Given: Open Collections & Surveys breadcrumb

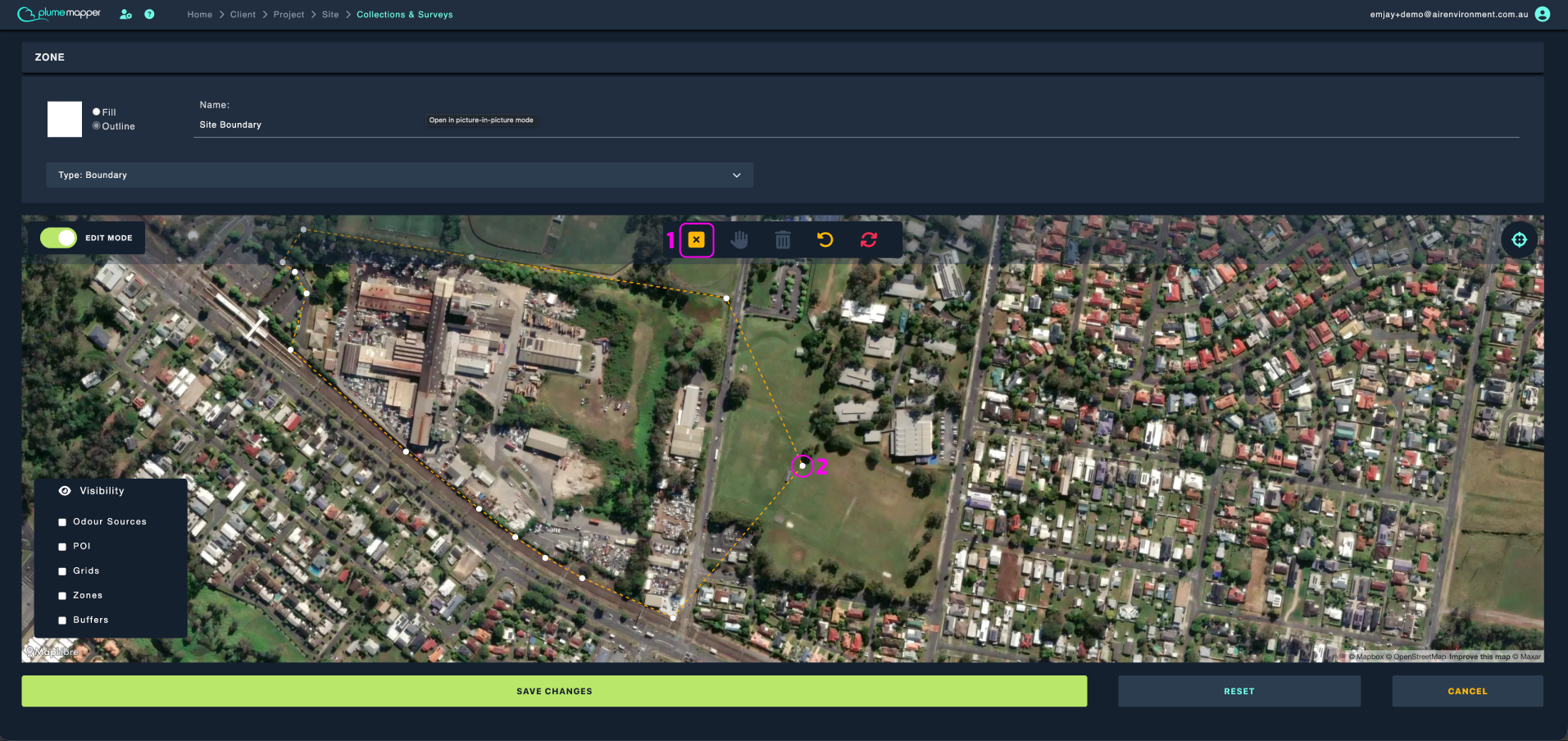Looking at the screenshot, I should coord(404,15).
